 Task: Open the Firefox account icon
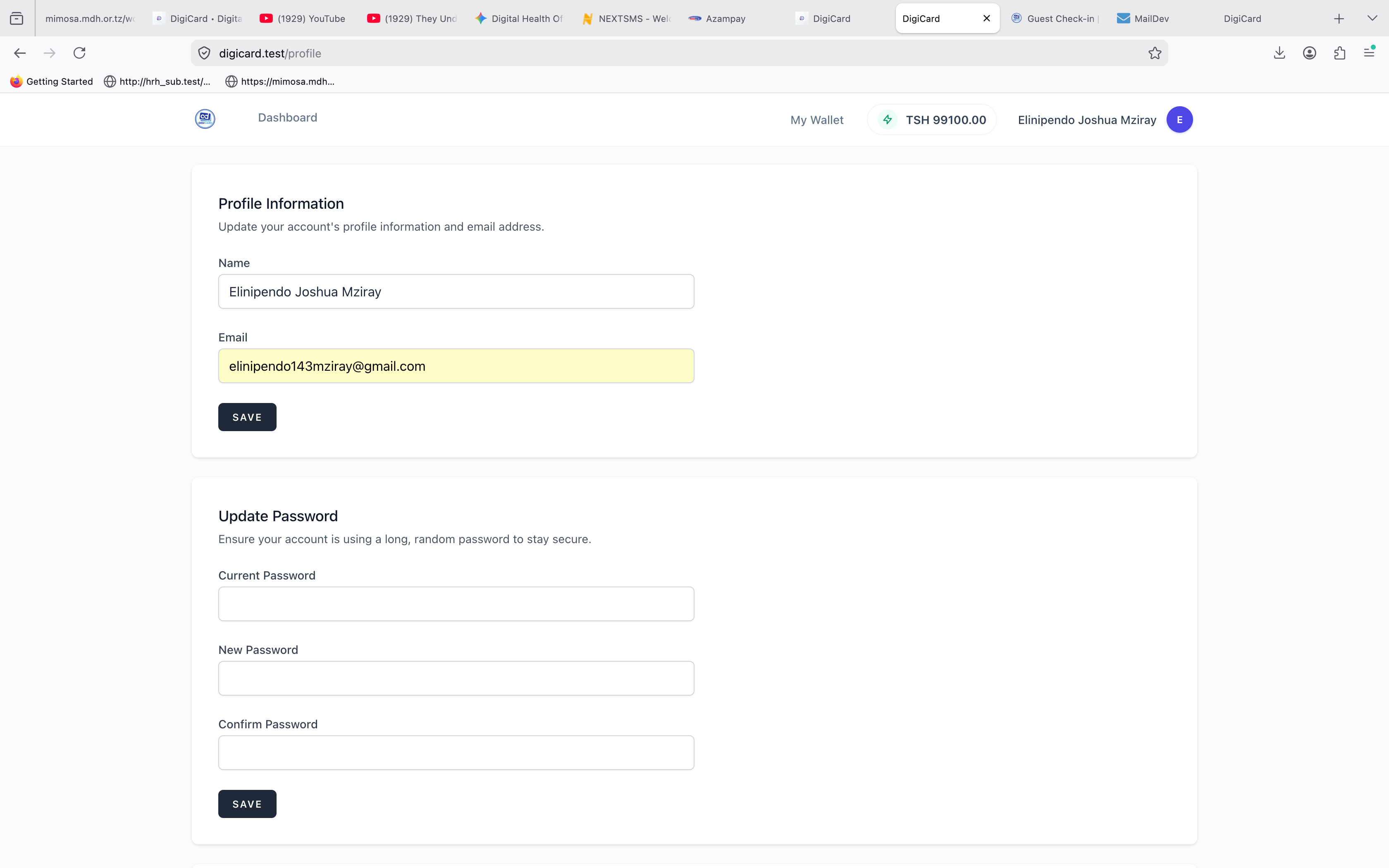(x=1309, y=53)
